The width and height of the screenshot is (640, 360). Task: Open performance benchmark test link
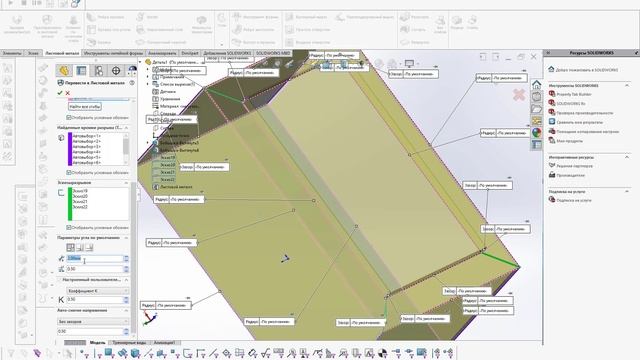tap(584, 113)
